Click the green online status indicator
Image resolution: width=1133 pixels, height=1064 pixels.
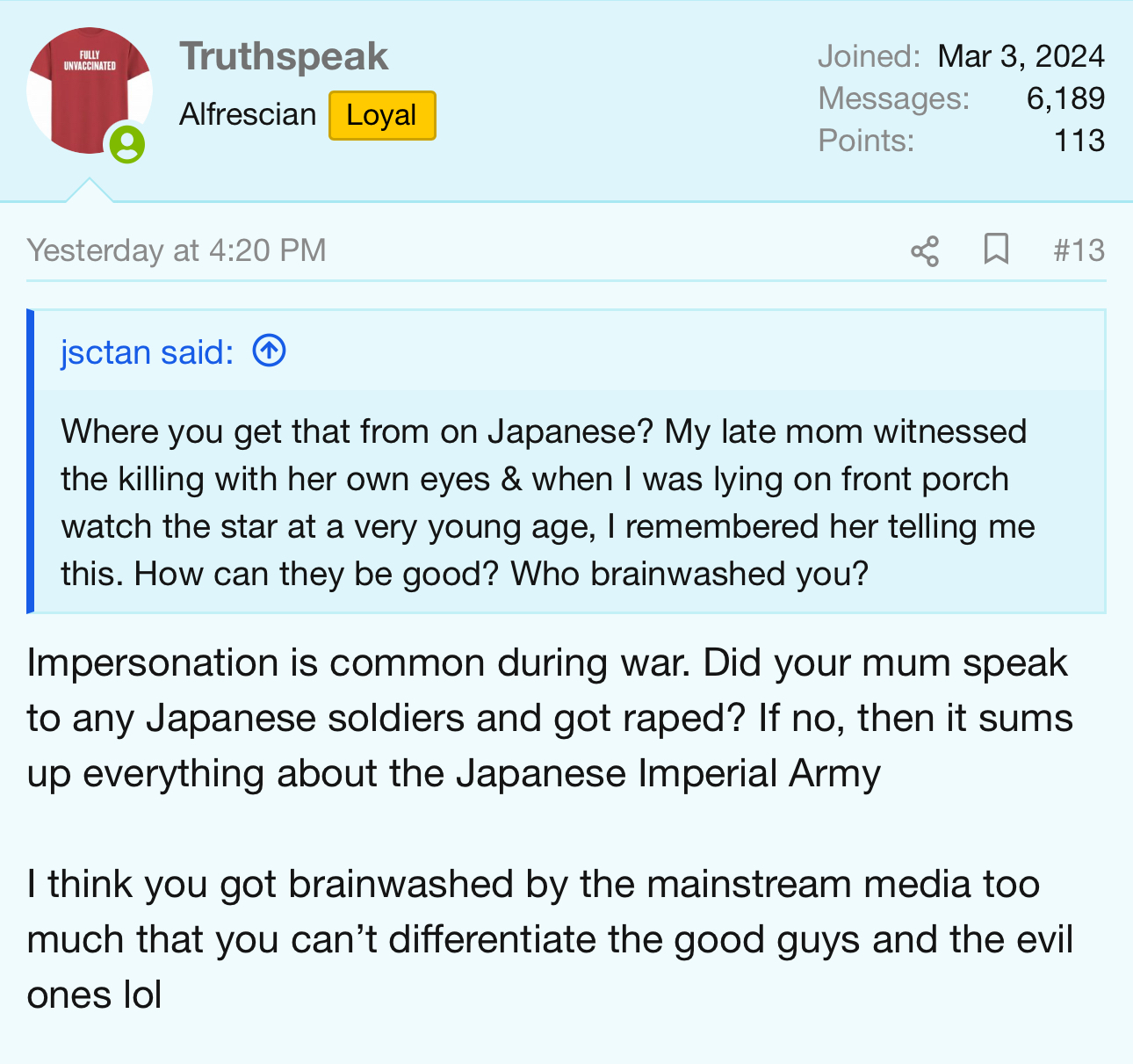(x=127, y=143)
